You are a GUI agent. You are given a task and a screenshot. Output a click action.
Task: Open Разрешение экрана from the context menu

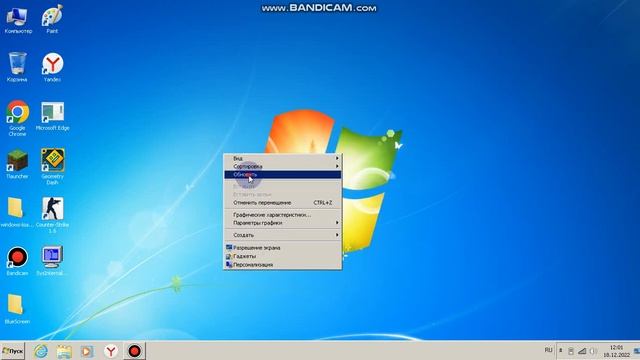(x=282, y=248)
